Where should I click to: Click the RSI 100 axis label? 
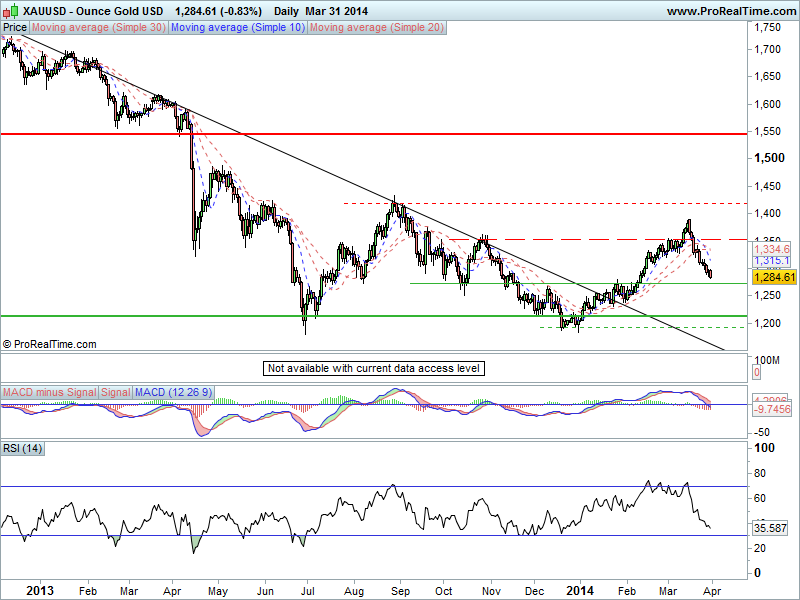pyautogui.click(x=764, y=448)
